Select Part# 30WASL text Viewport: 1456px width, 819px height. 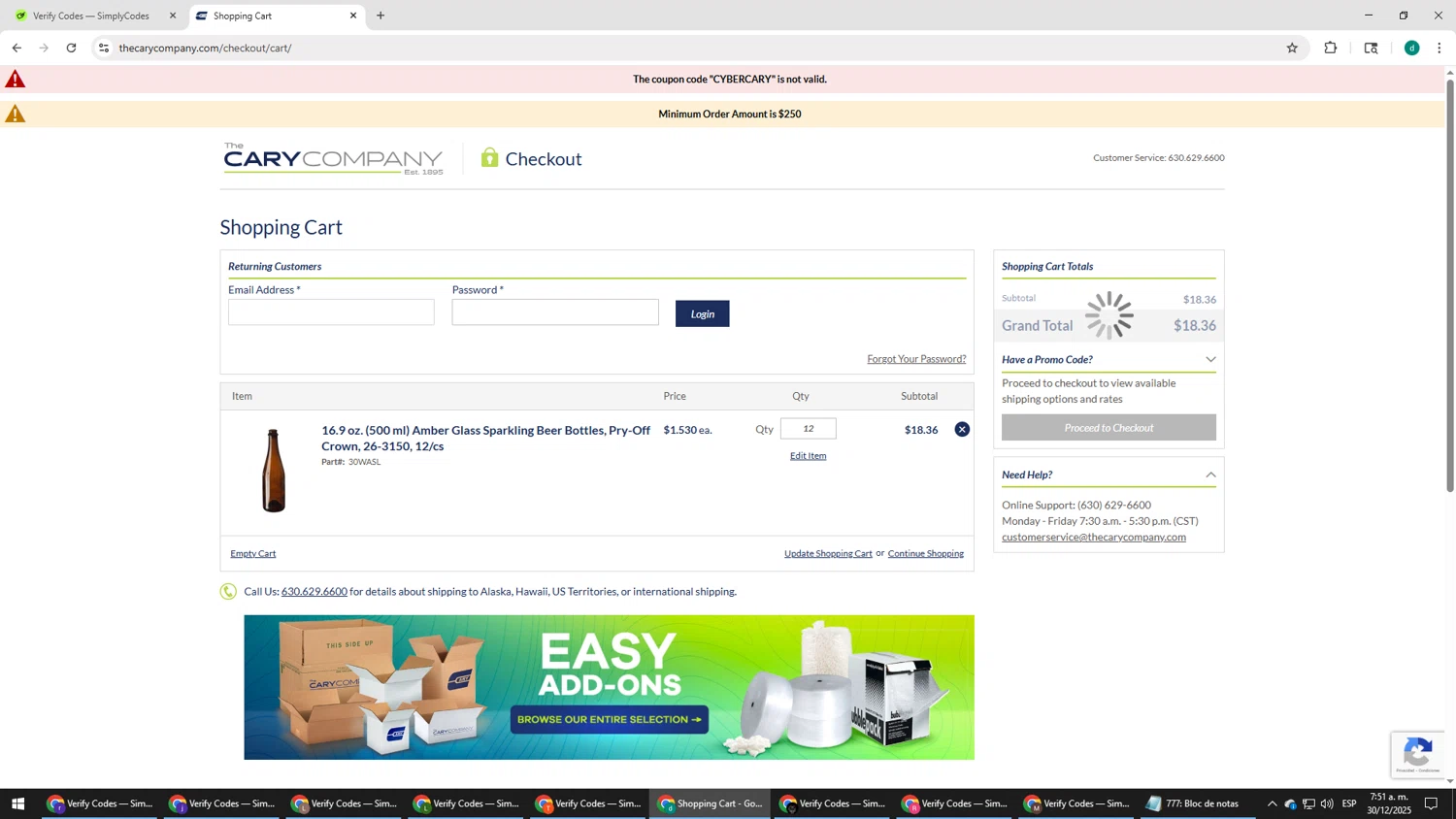pos(350,462)
